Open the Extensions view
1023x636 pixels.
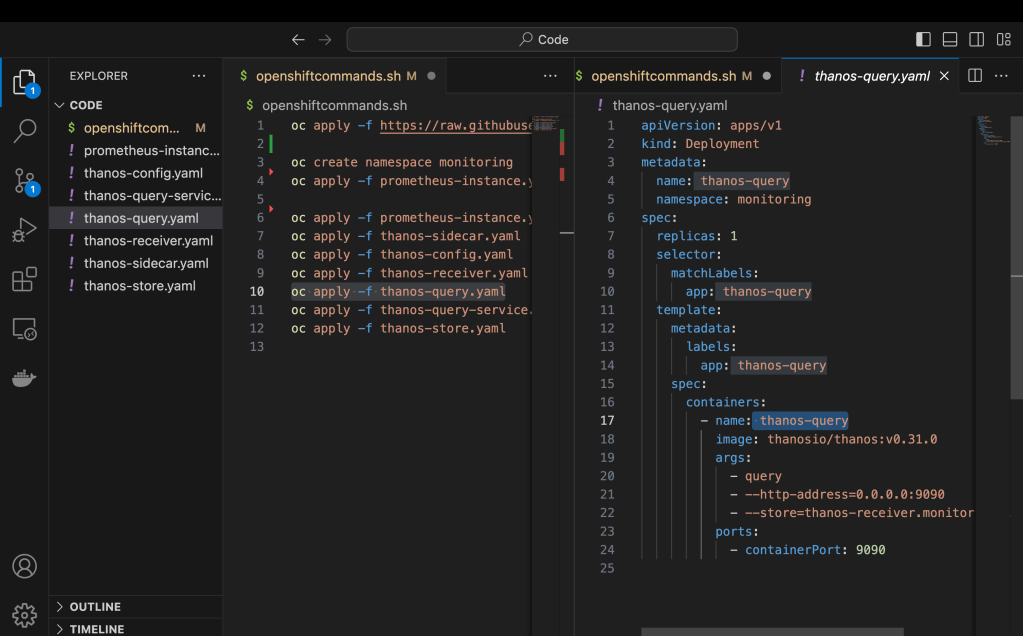tap(24, 279)
